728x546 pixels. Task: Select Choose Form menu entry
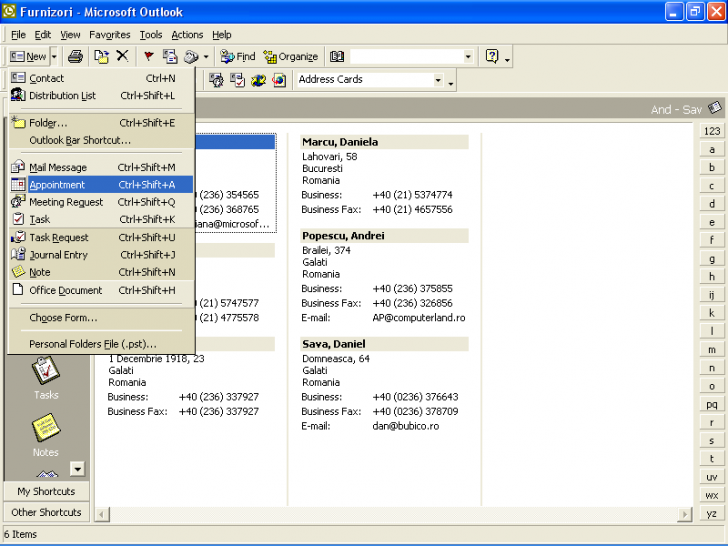pos(101,318)
